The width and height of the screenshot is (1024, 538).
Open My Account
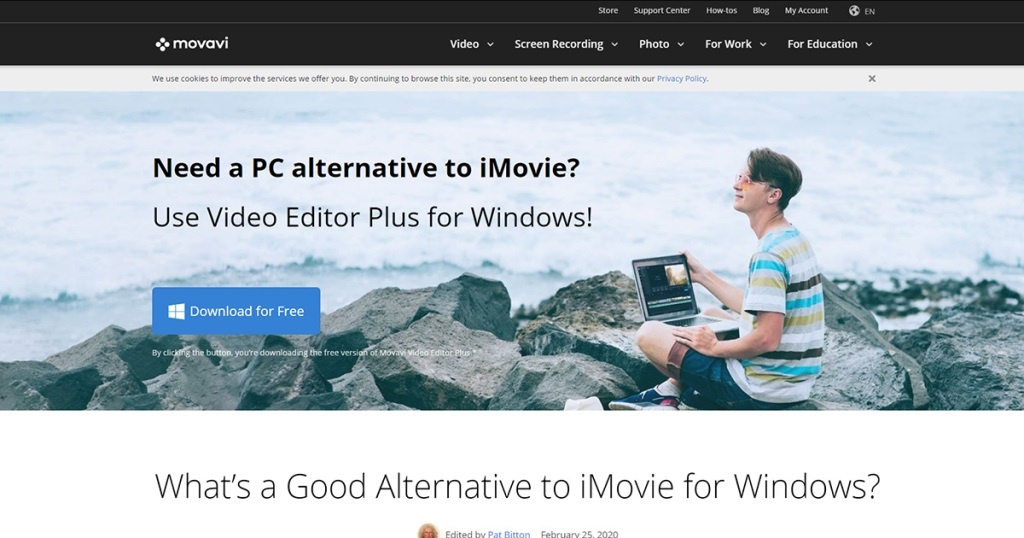(x=806, y=10)
